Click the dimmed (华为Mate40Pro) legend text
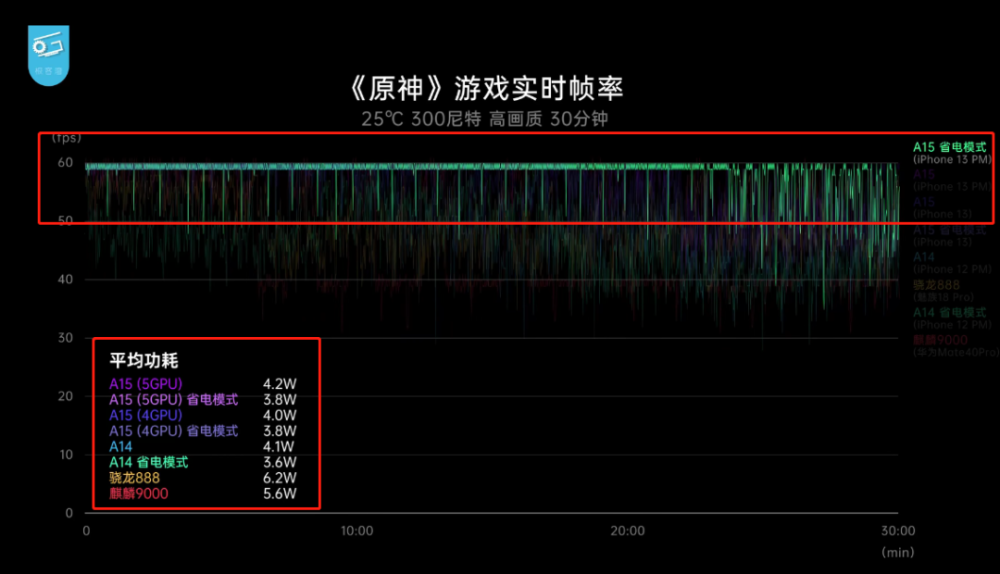 (955, 353)
